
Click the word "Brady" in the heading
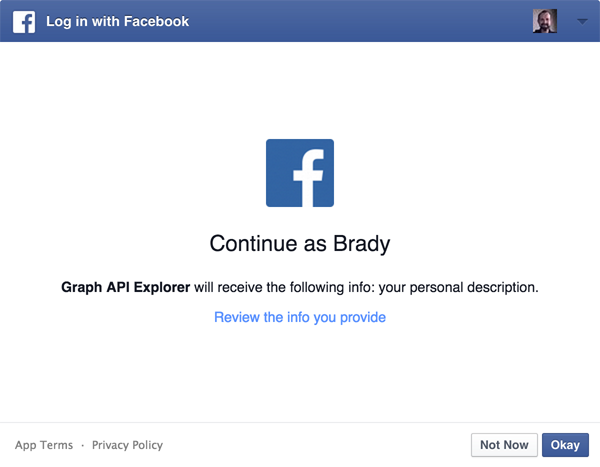coord(363,244)
